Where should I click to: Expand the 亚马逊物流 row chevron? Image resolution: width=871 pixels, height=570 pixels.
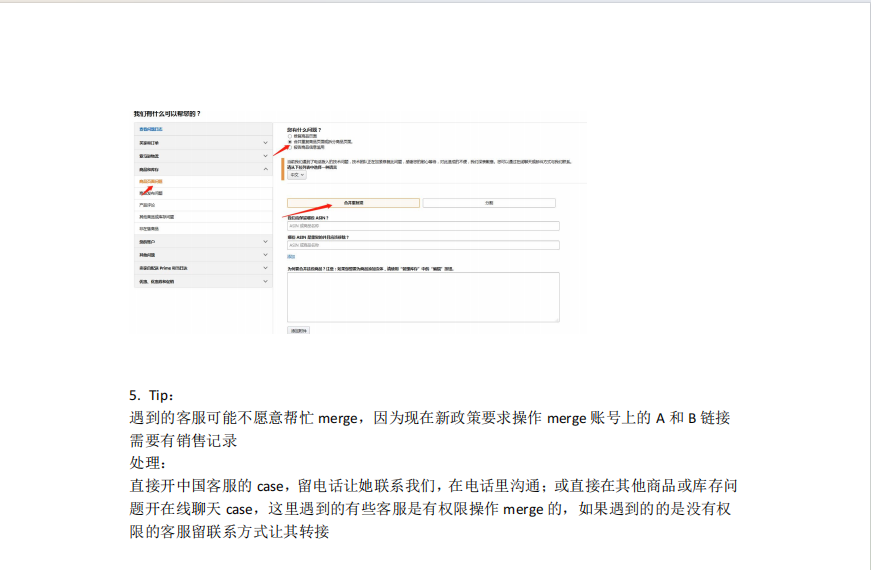point(265,156)
